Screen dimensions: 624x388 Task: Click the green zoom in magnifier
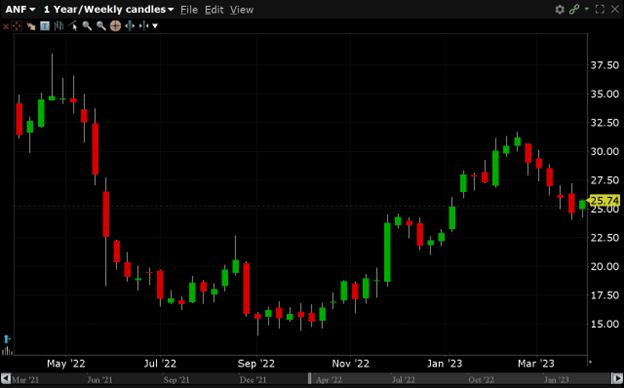point(87,26)
